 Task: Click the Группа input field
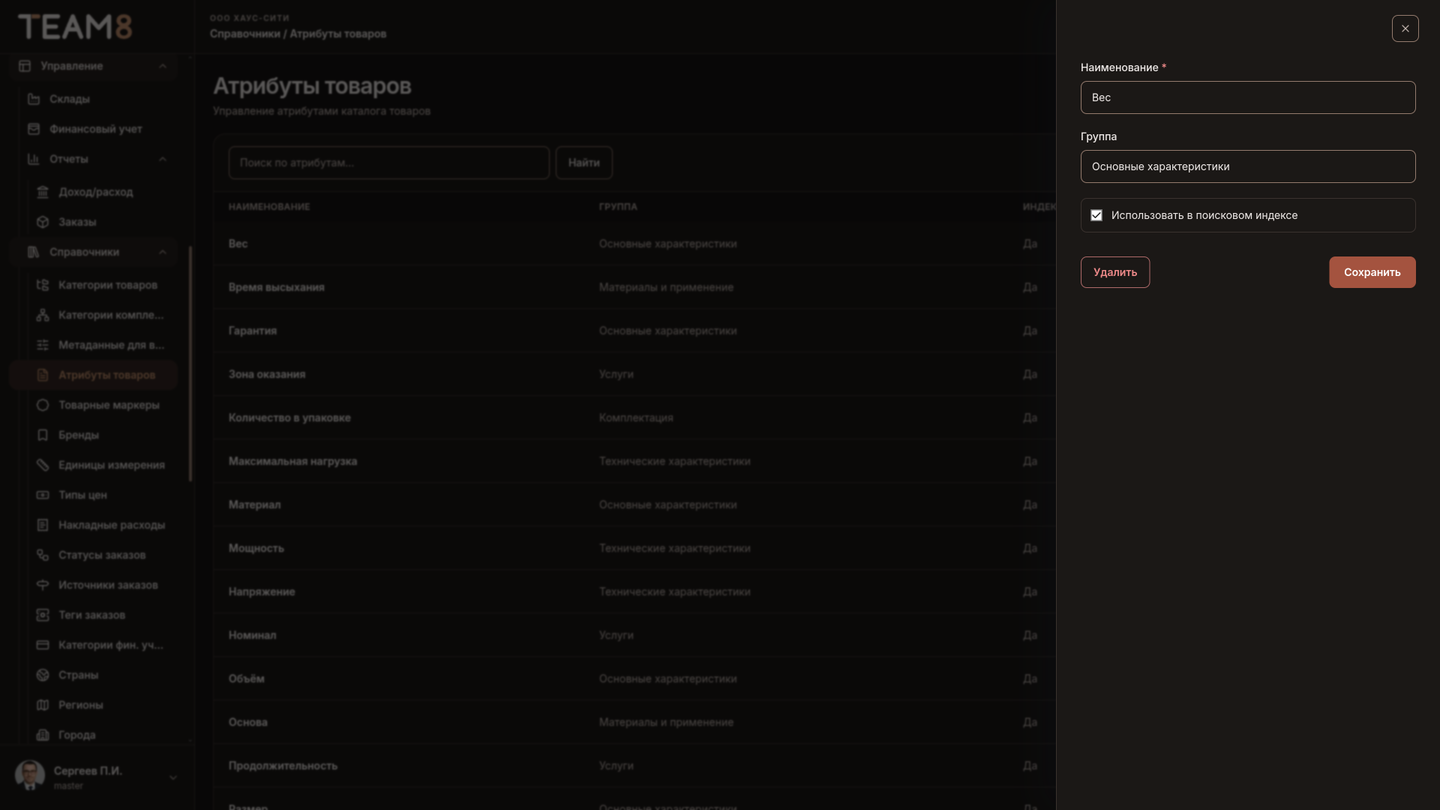point(1248,166)
